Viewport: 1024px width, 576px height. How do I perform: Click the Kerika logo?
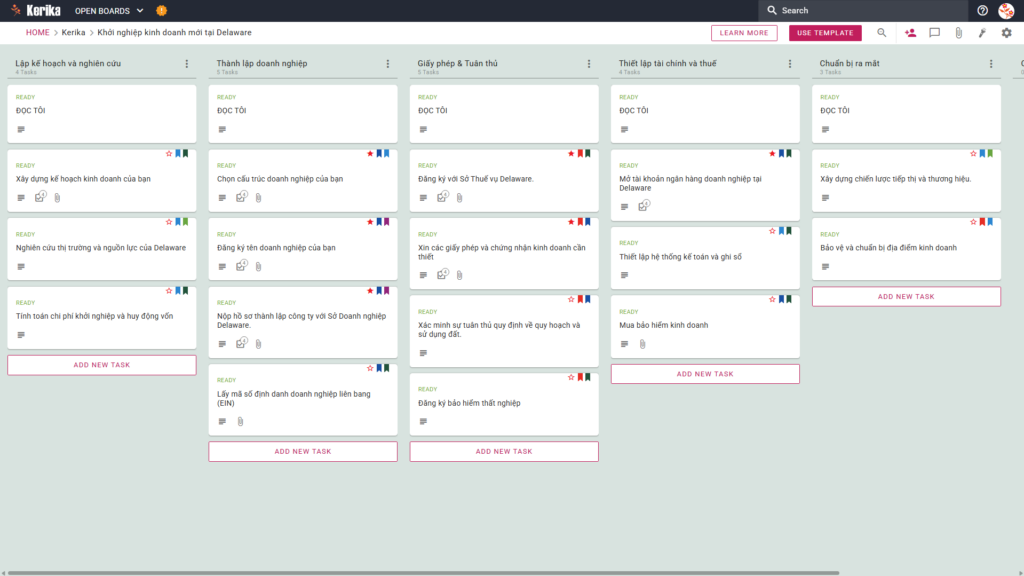[x=35, y=10]
